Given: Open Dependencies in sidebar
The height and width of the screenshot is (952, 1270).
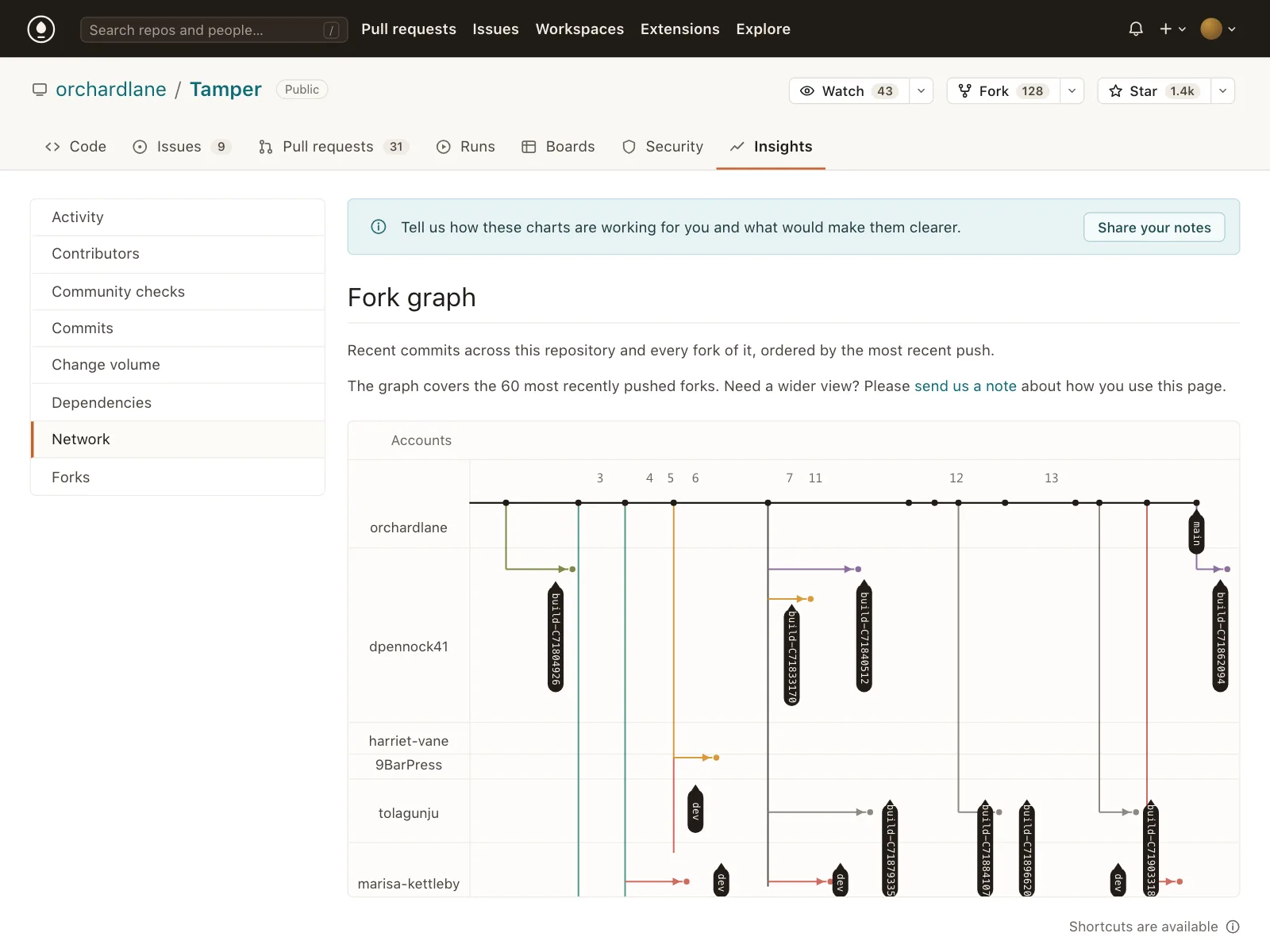Looking at the screenshot, I should tap(178, 403).
